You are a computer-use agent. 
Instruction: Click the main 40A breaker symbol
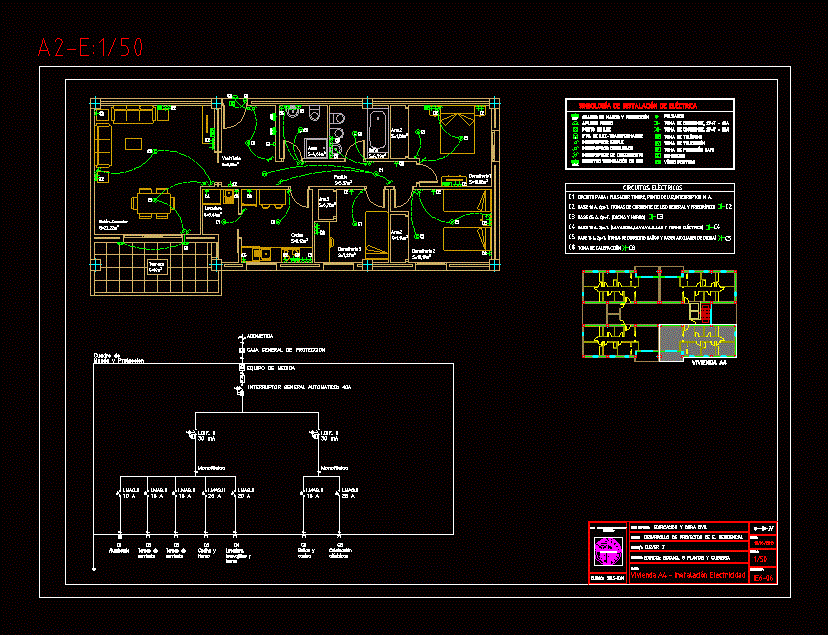tap(240, 391)
